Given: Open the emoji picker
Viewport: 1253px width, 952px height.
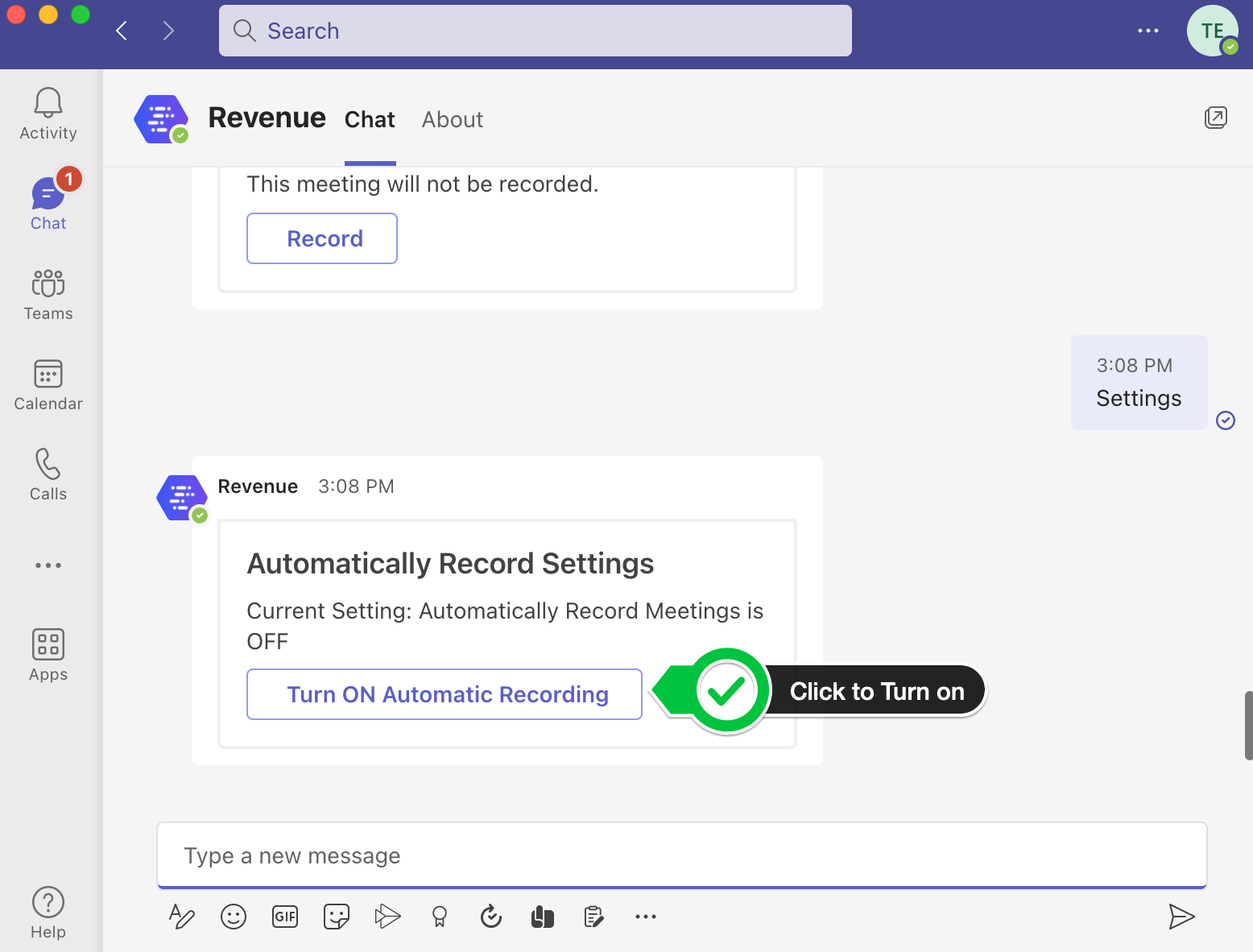Looking at the screenshot, I should coord(234,917).
